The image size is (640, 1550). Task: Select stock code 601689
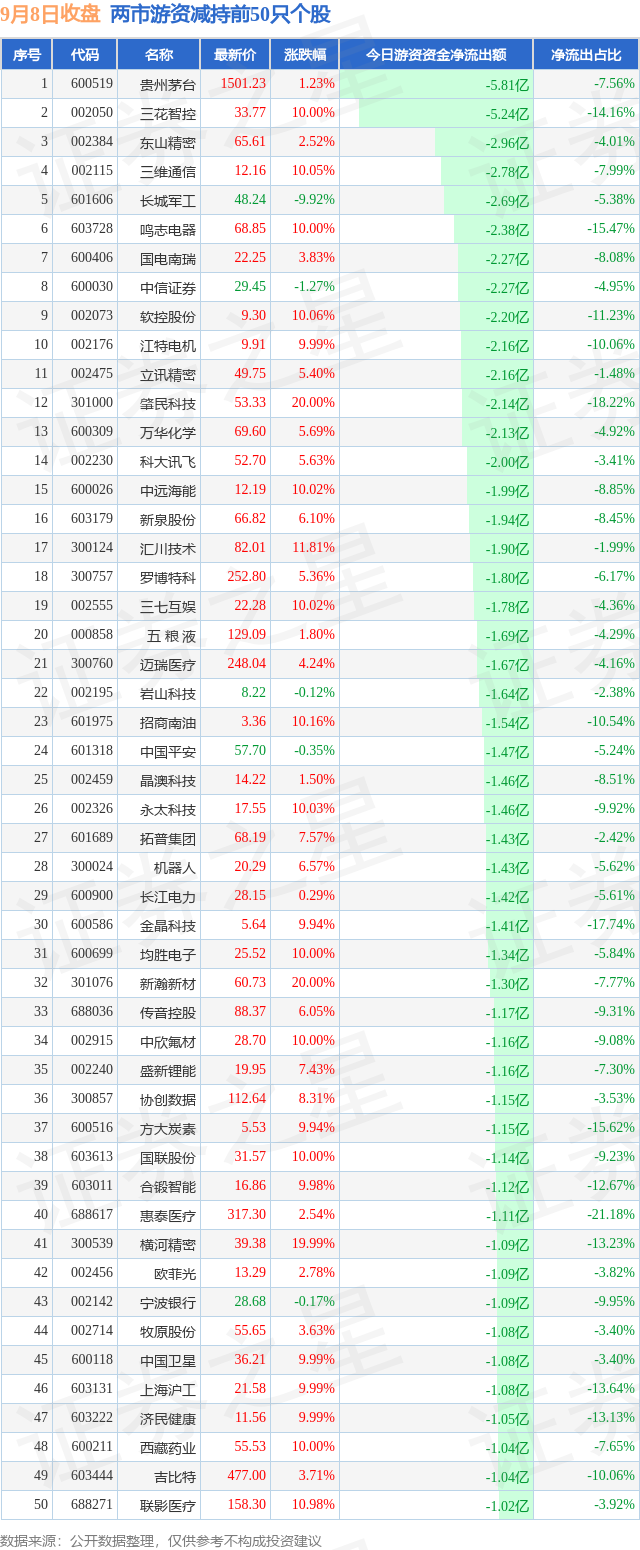92,838
